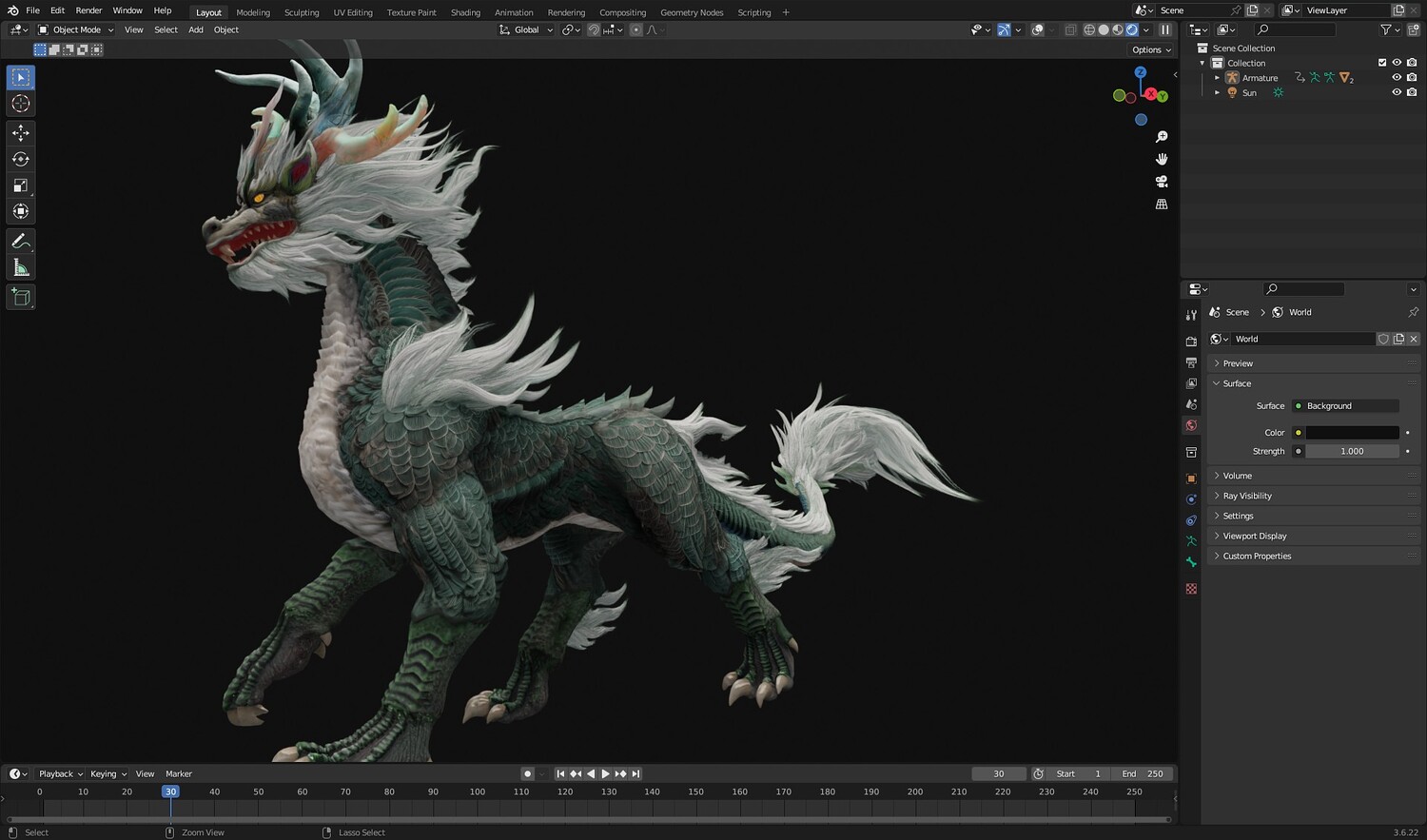Choose the Measure tool
Screen dimensions: 1427x840
click(21, 268)
